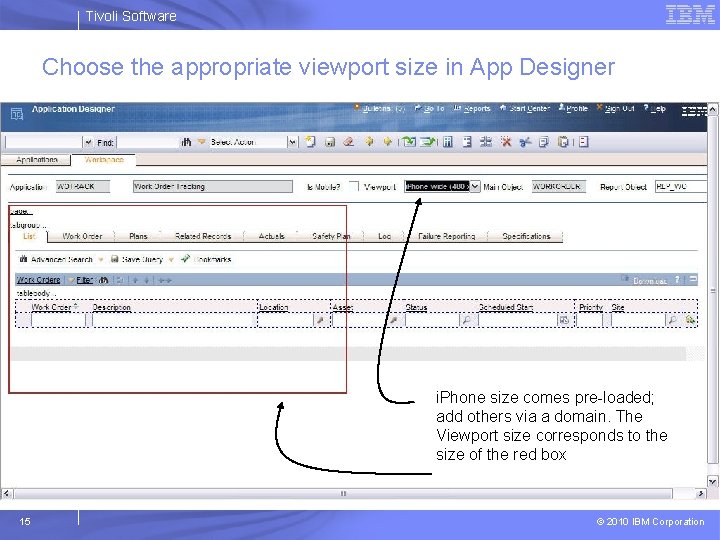Select the Failure Reporting tab

pos(446,236)
